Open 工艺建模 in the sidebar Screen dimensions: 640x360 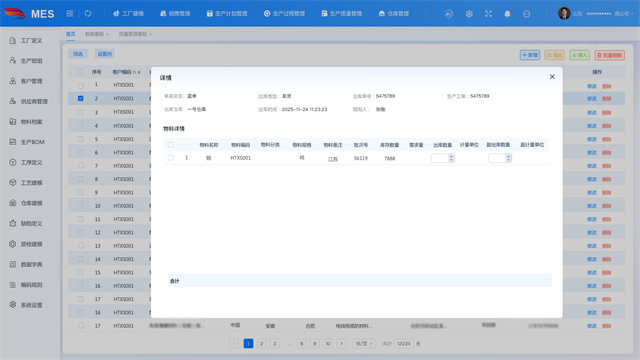(x=27, y=183)
